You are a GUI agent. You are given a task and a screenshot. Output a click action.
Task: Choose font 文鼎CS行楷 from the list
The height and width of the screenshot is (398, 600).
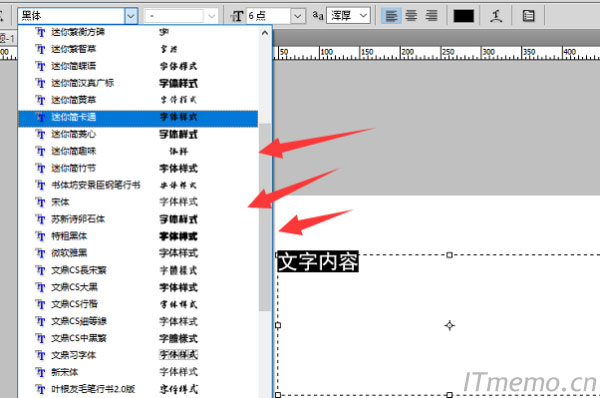(x=138, y=304)
